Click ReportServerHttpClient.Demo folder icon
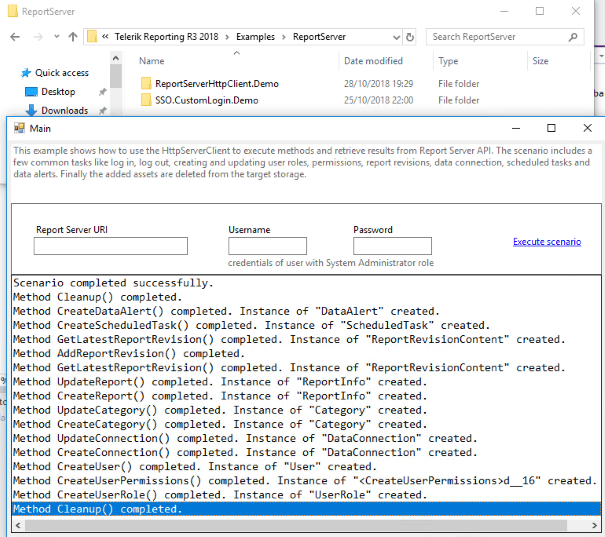 (x=146, y=83)
